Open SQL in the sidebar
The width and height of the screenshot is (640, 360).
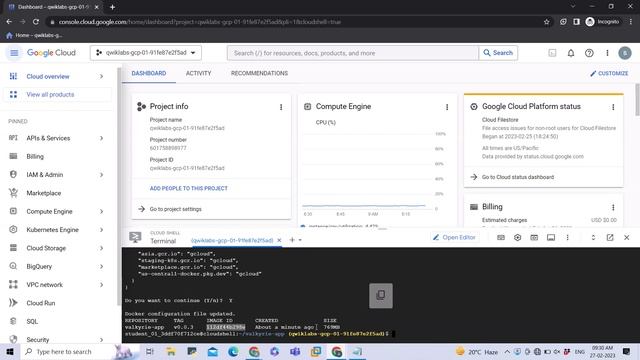[x=32, y=321]
